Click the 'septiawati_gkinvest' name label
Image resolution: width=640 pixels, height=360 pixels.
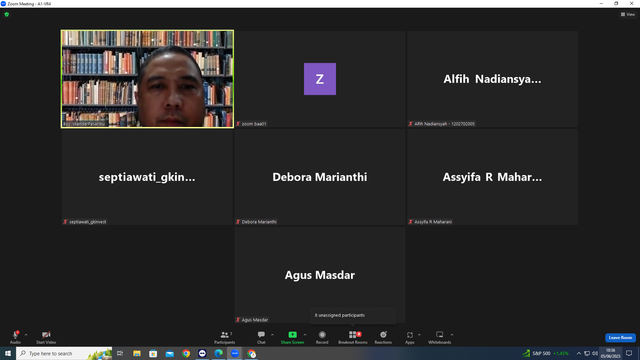coord(88,222)
